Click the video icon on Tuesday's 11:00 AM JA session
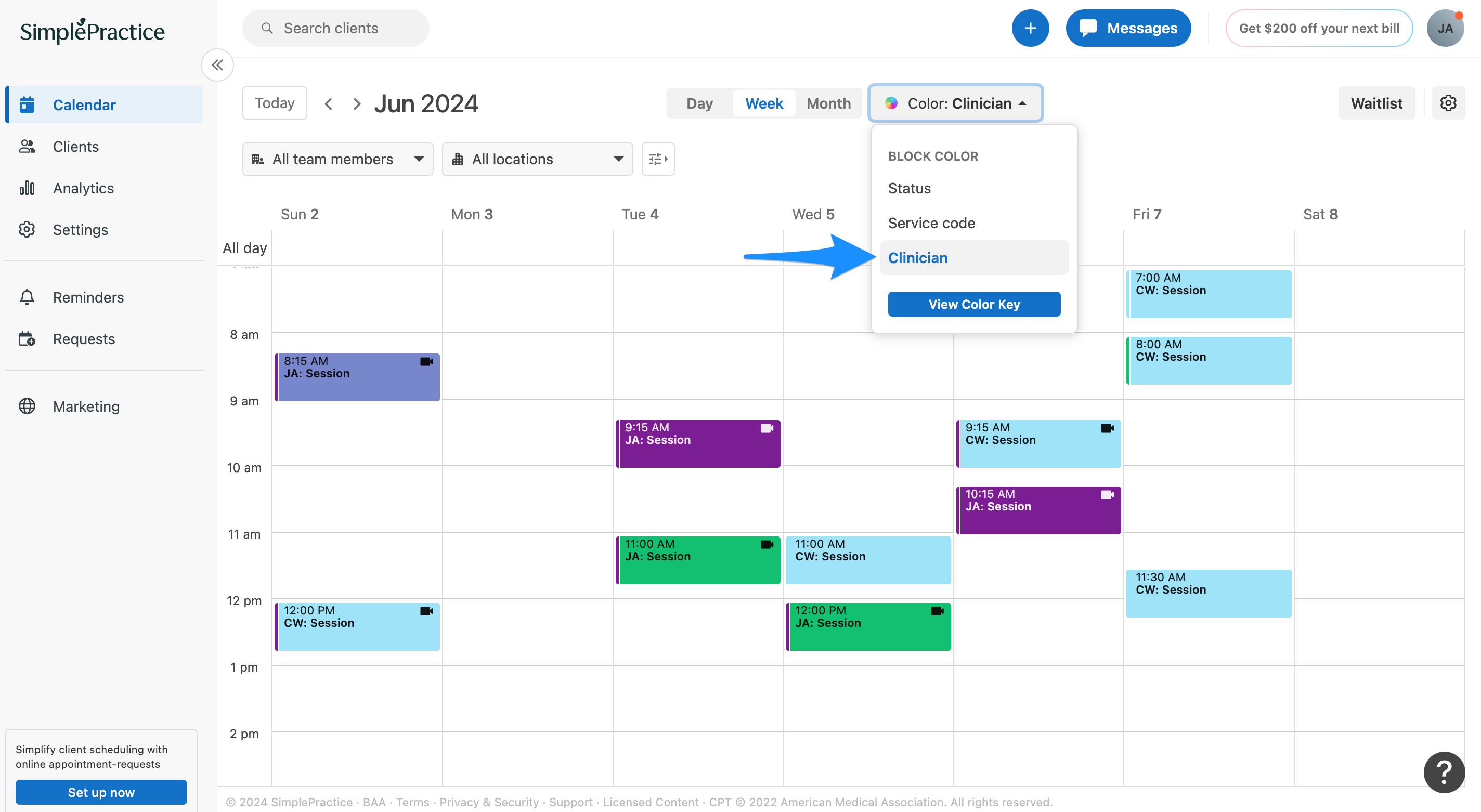1481x812 pixels. [767, 544]
